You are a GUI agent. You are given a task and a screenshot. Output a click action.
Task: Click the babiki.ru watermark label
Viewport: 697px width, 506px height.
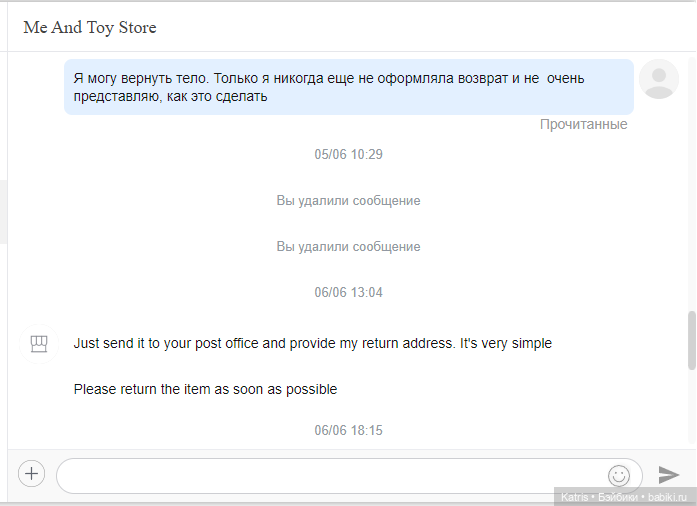tap(625, 497)
